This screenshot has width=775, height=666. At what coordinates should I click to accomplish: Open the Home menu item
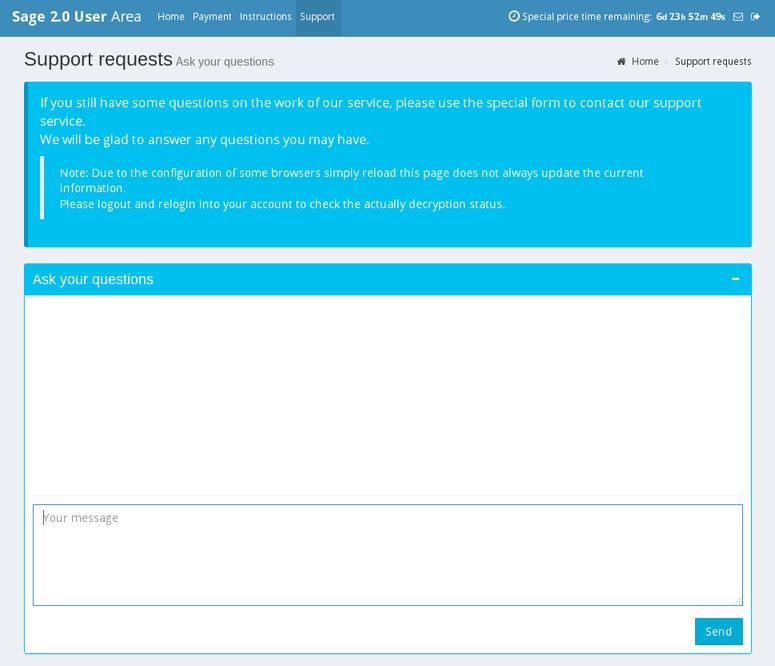click(x=171, y=17)
